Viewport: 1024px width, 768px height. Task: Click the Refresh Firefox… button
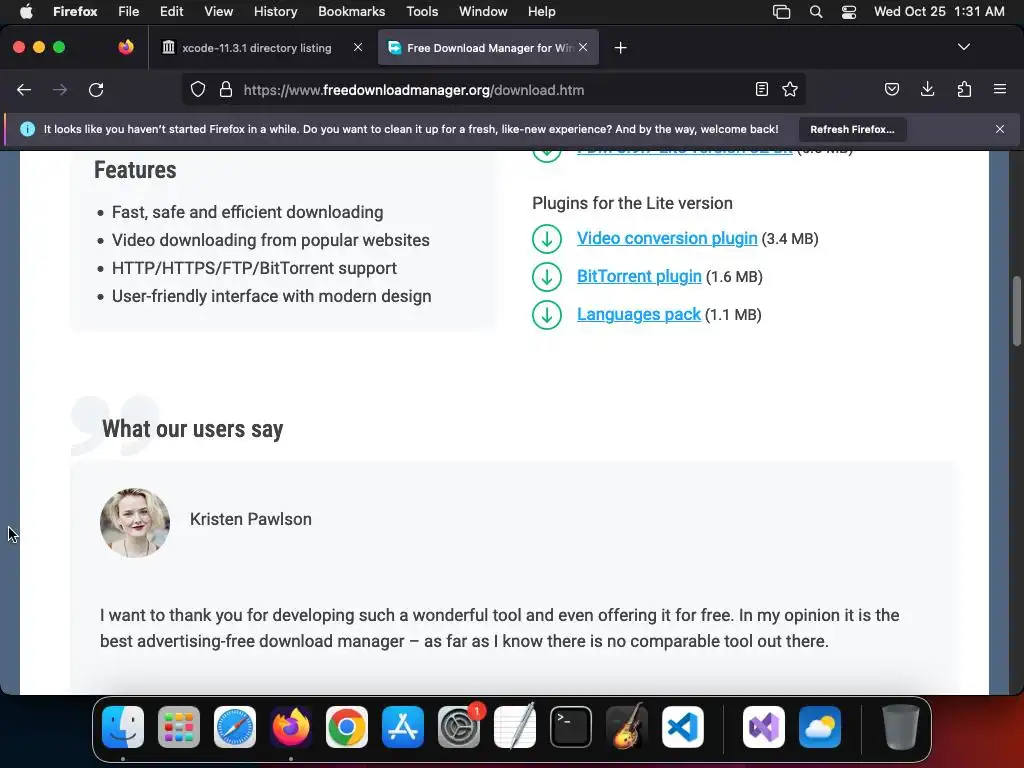pyautogui.click(x=852, y=129)
